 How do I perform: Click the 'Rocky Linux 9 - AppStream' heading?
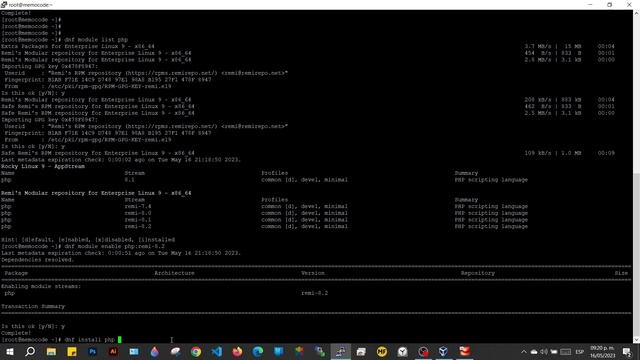coord(43,166)
